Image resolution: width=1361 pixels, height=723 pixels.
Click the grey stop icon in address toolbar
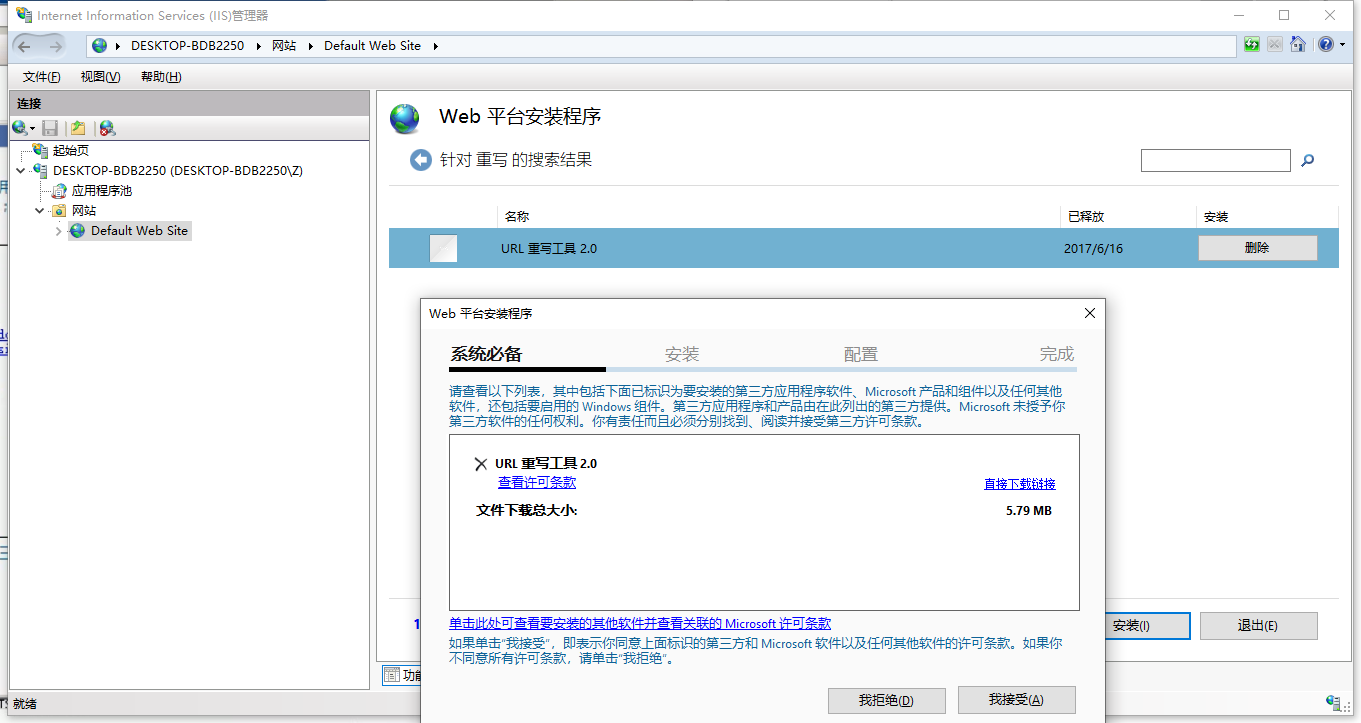pos(1275,45)
